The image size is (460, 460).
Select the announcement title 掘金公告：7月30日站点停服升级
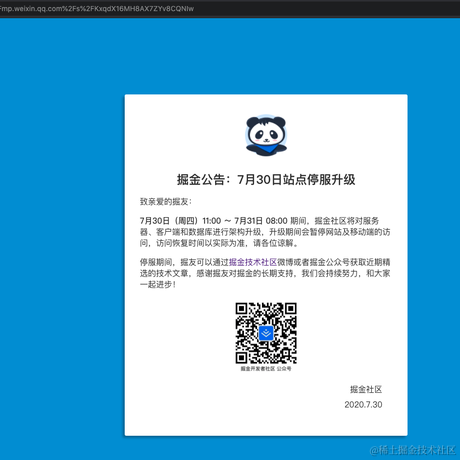click(266, 180)
